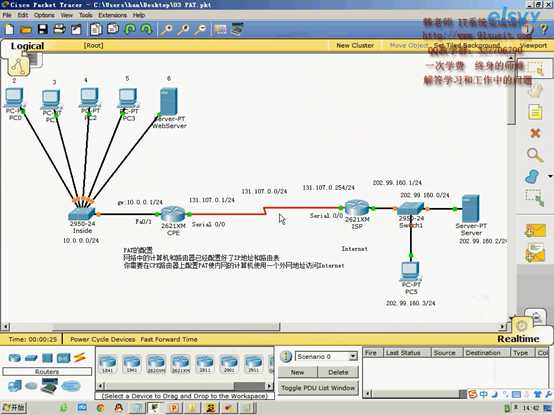The image size is (554, 415).
Task: Click the New file toolbar icon
Action: point(9,29)
